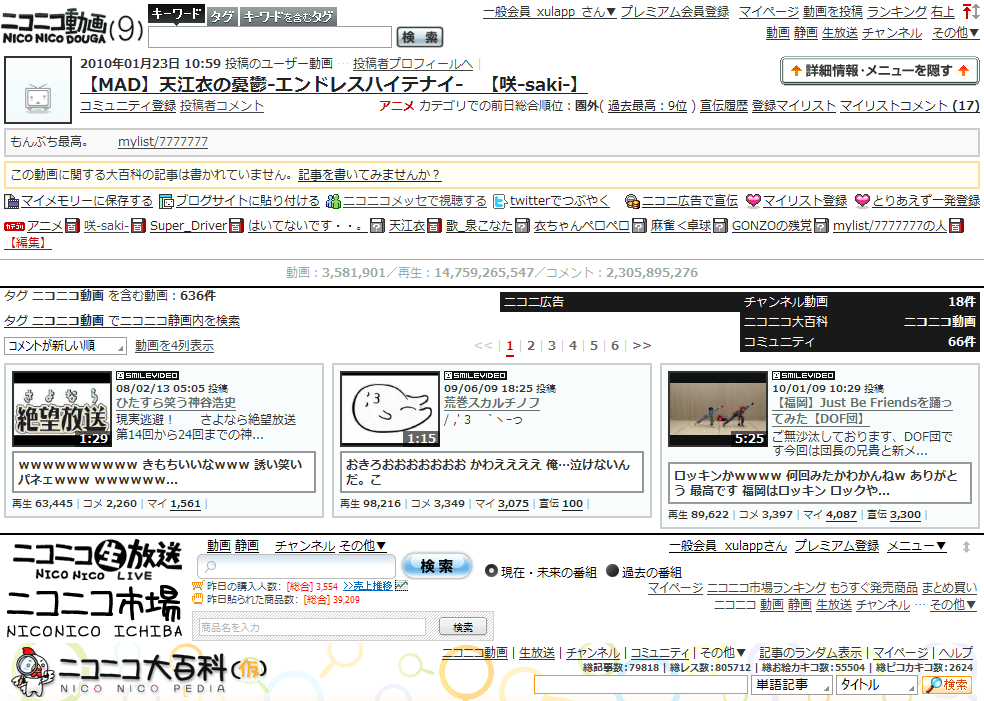Click the sales trend chart icon
984x701 pixels.
pyautogui.click(x=402, y=586)
